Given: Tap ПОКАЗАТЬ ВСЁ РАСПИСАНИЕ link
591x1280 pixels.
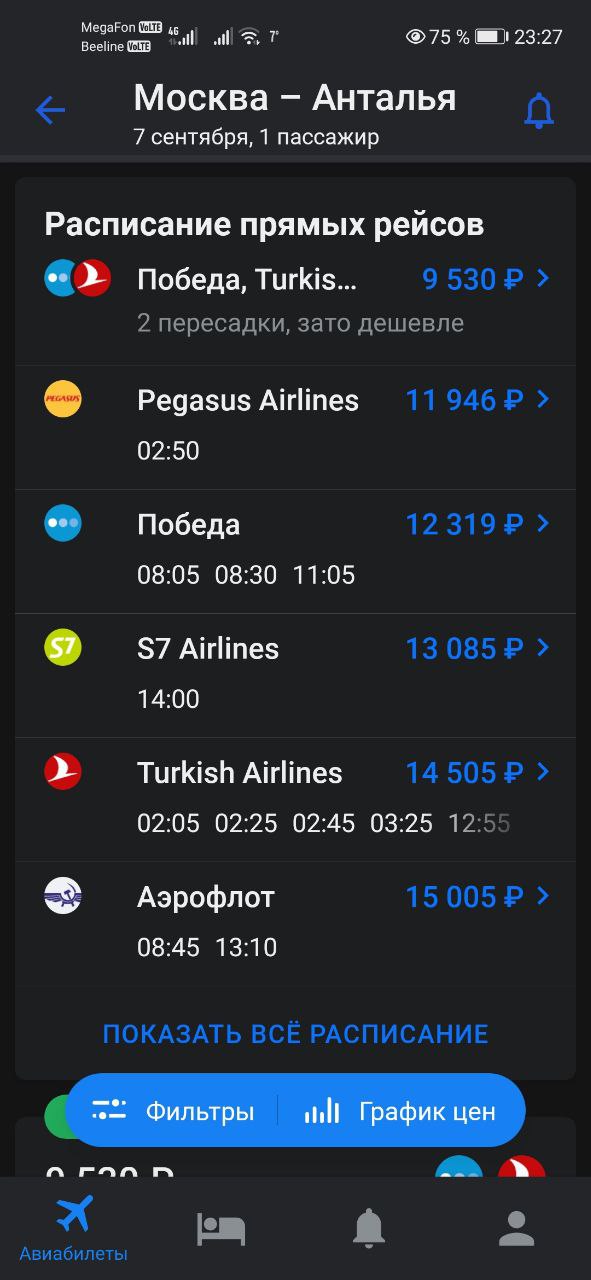Looking at the screenshot, I should [x=295, y=1033].
